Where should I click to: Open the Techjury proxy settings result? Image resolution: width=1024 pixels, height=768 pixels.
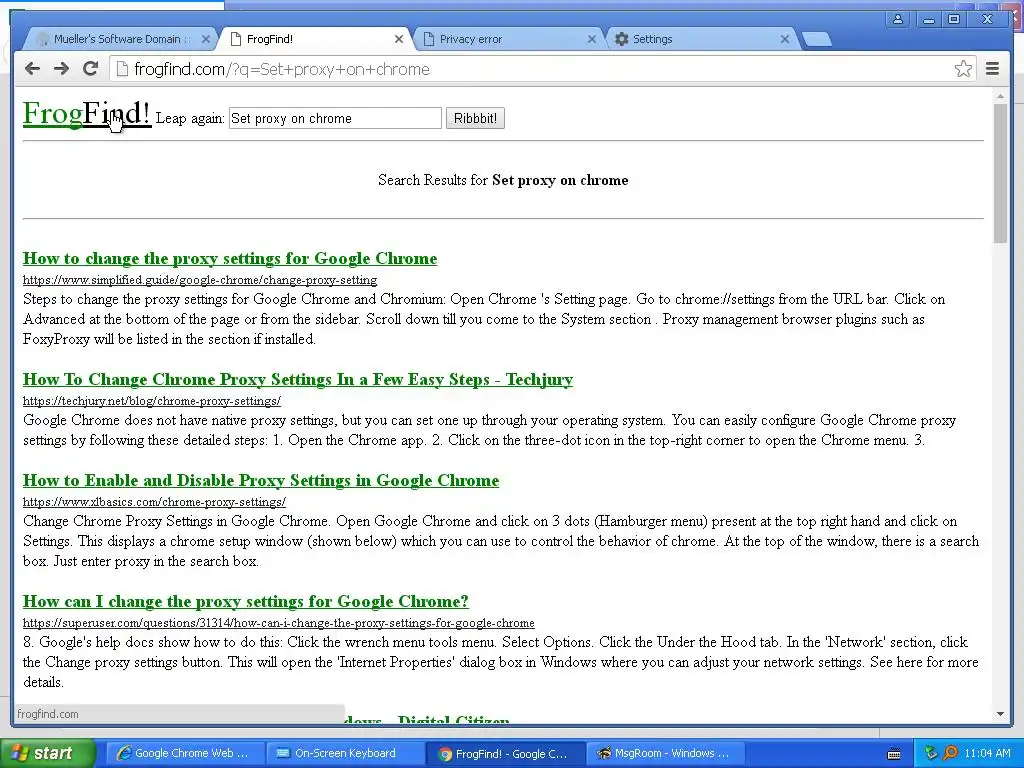298,379
